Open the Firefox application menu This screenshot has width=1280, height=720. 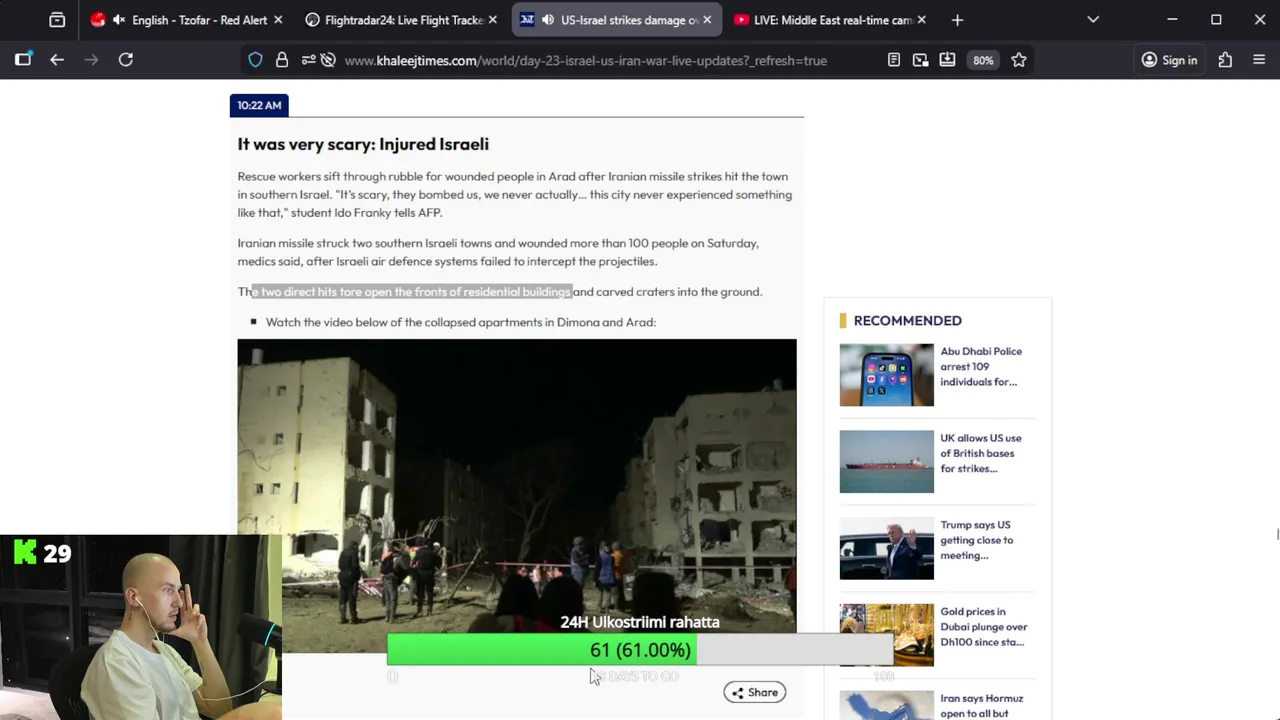click(1259, 60)
